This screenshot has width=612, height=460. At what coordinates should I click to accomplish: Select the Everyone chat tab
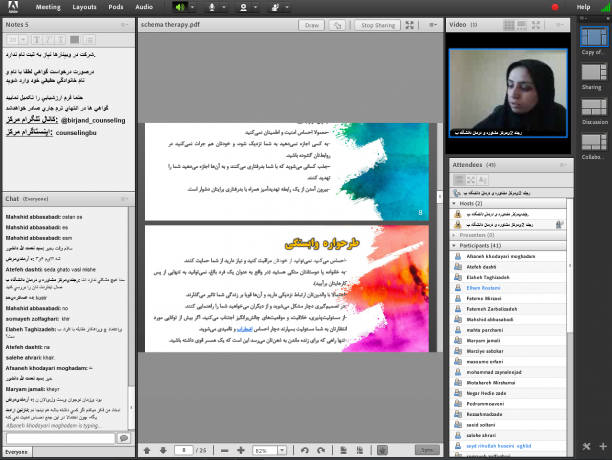17,452
